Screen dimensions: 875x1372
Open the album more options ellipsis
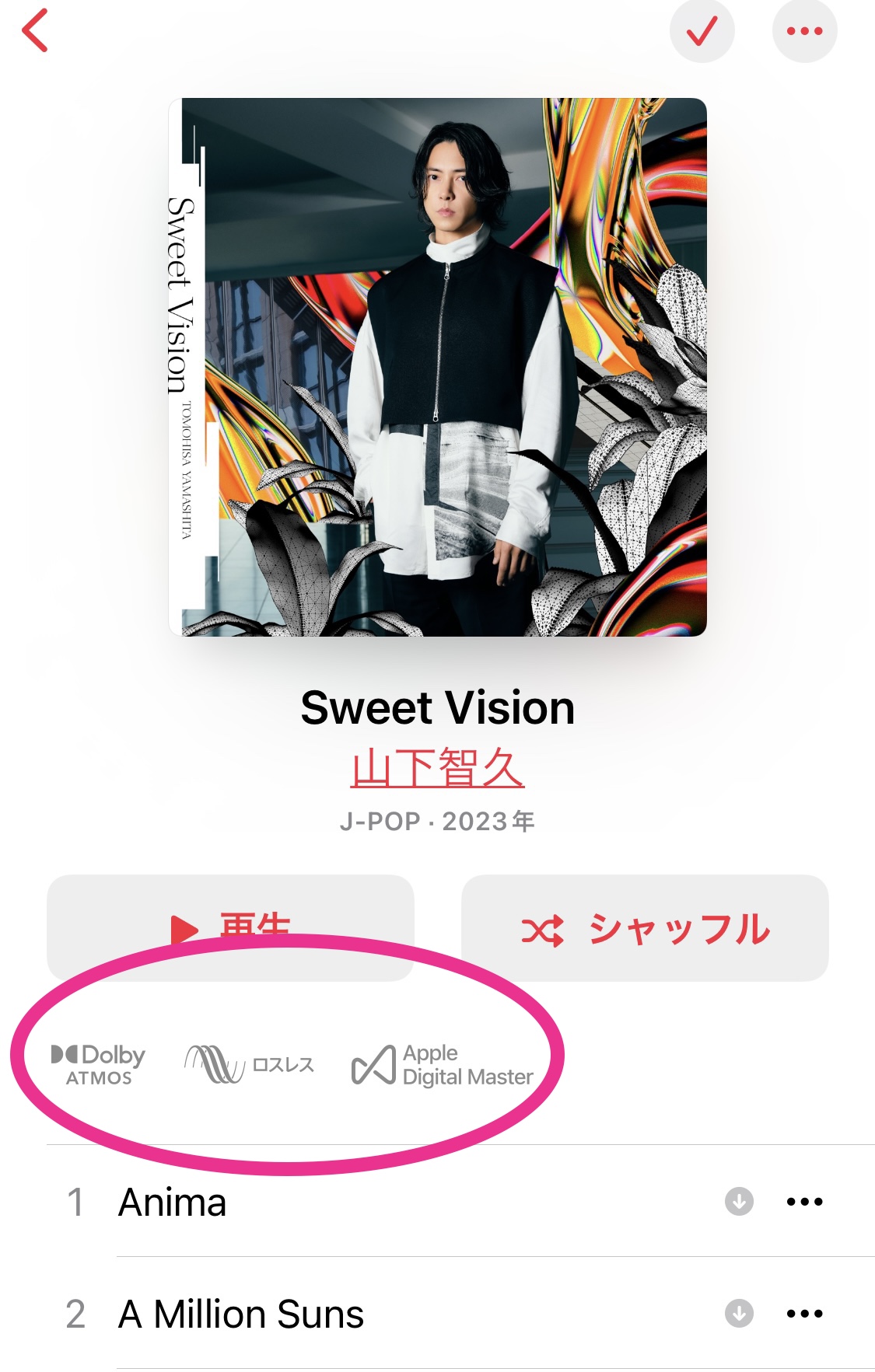tap(804, 31)
